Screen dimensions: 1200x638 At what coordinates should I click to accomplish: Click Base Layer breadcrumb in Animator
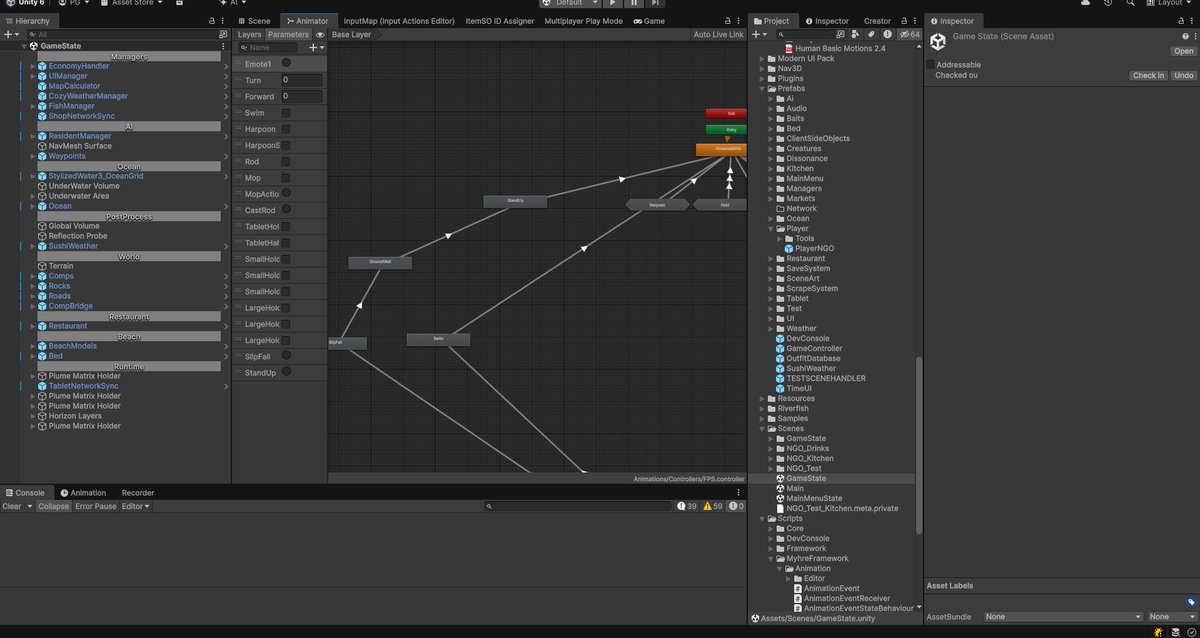point(351,34)
